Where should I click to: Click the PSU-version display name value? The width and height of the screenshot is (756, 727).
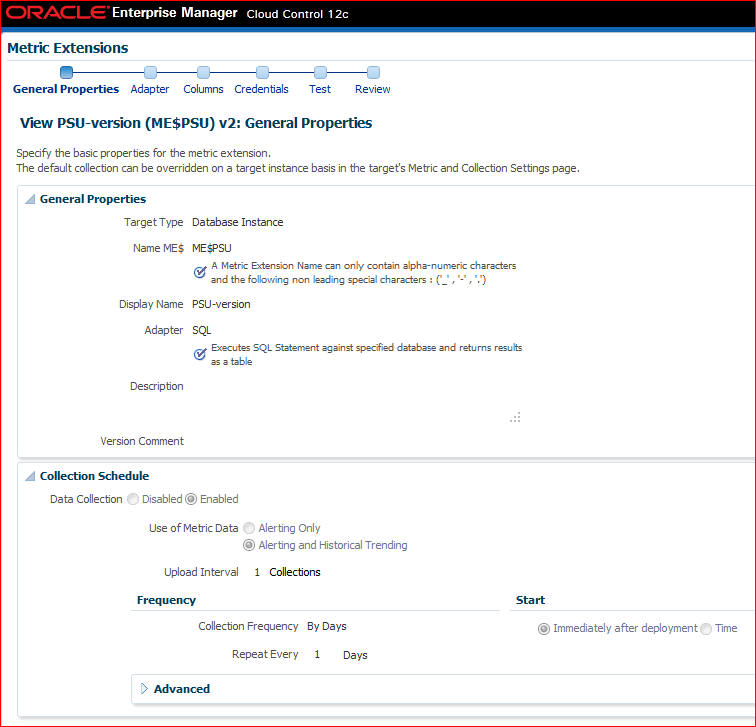[x=221, y=304]
